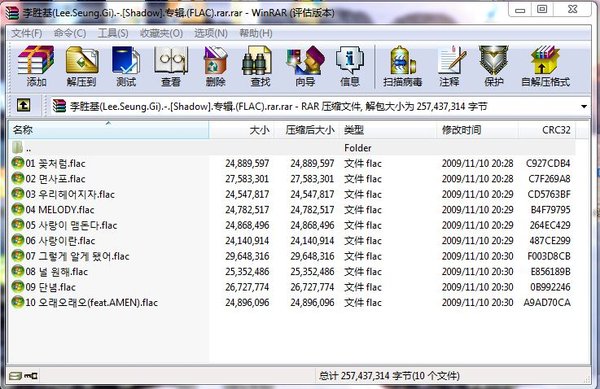Click the icon of 04 MELODY.flac
This screenshot has width=600, height=389.
point(18,209)
